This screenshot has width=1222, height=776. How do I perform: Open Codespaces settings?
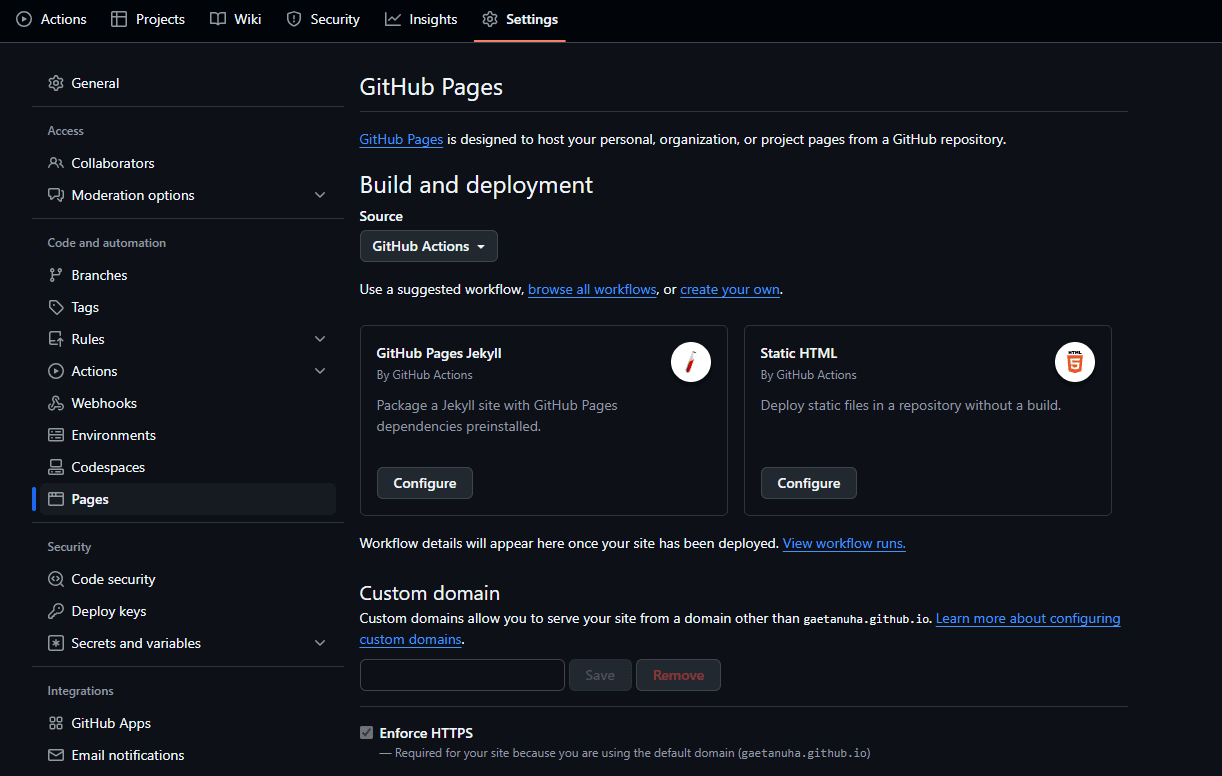pos(188,467)
